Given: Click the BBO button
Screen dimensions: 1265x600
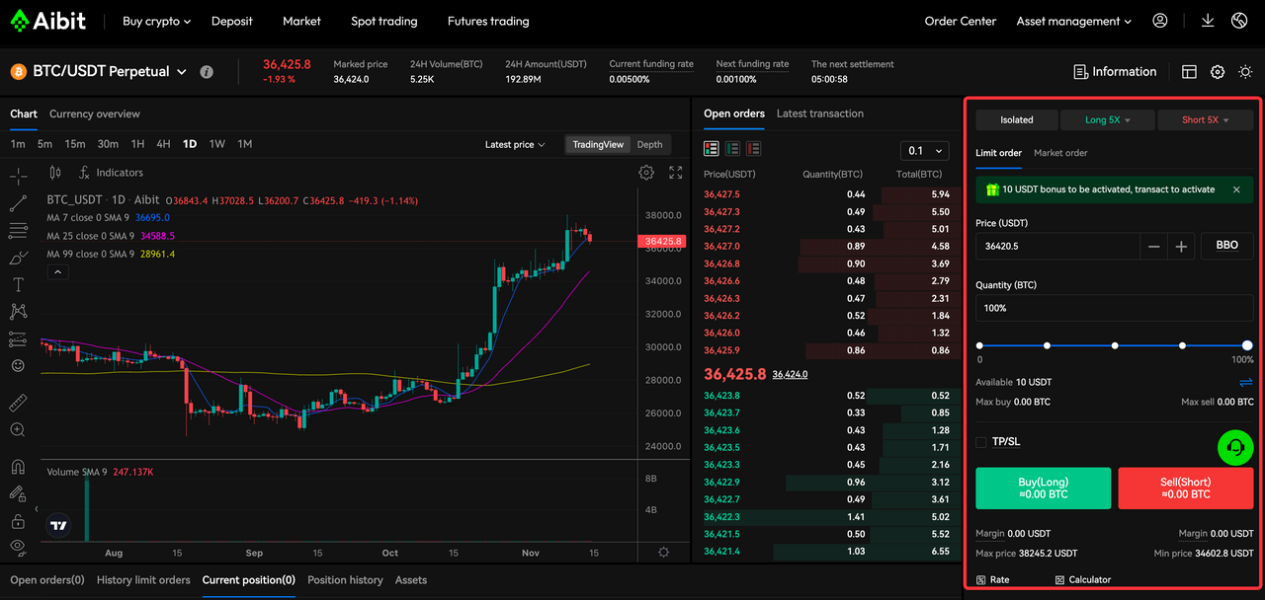Looking at the screenshot, I should (1227, 246).
